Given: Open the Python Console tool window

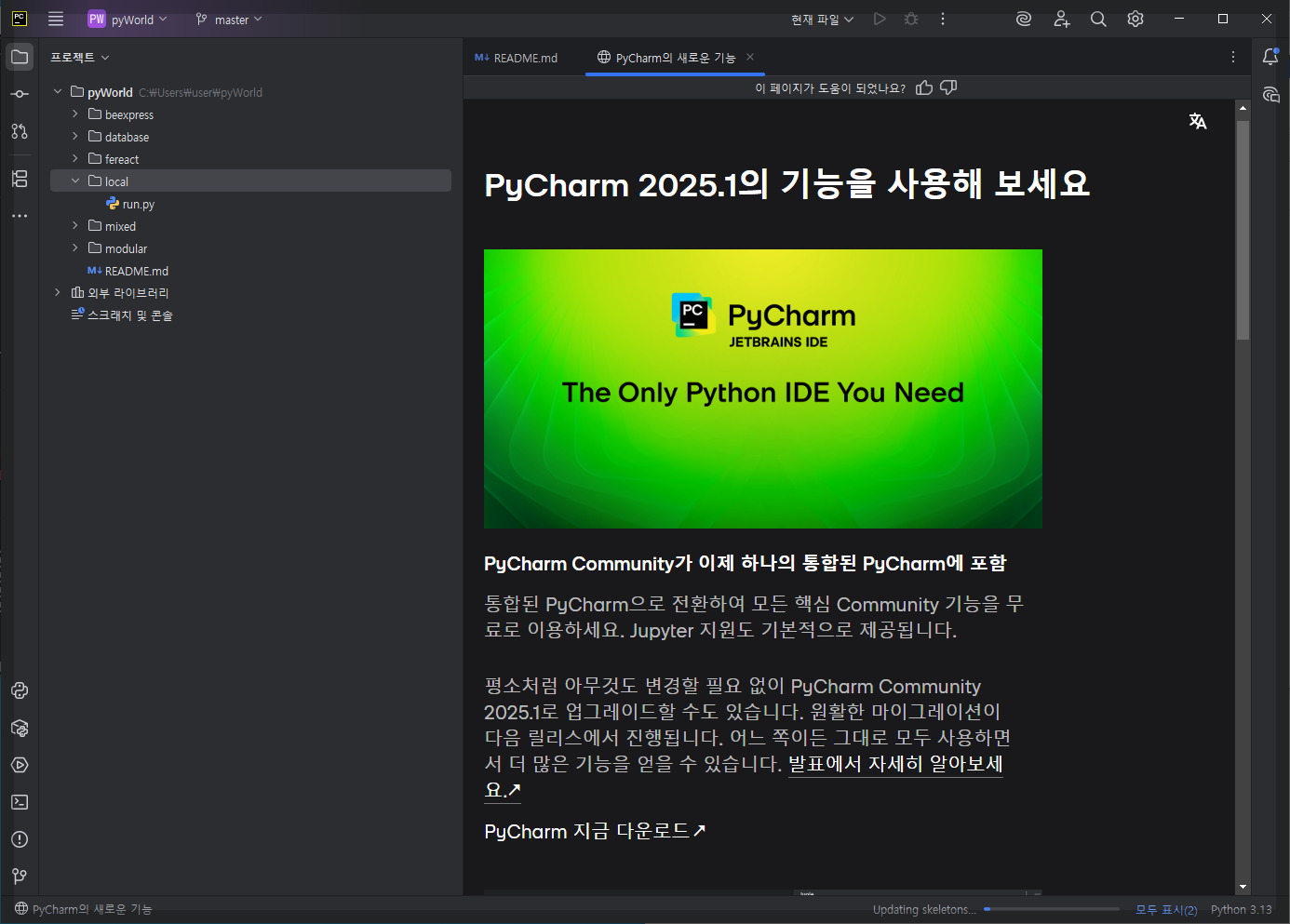Looking at the screenshot, I should [20, 690].
